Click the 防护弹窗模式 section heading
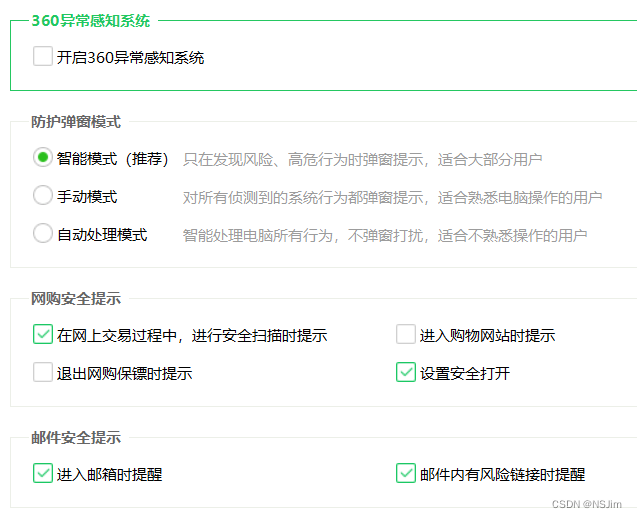The width and height of the screenshot is (637, 518). 76,122
